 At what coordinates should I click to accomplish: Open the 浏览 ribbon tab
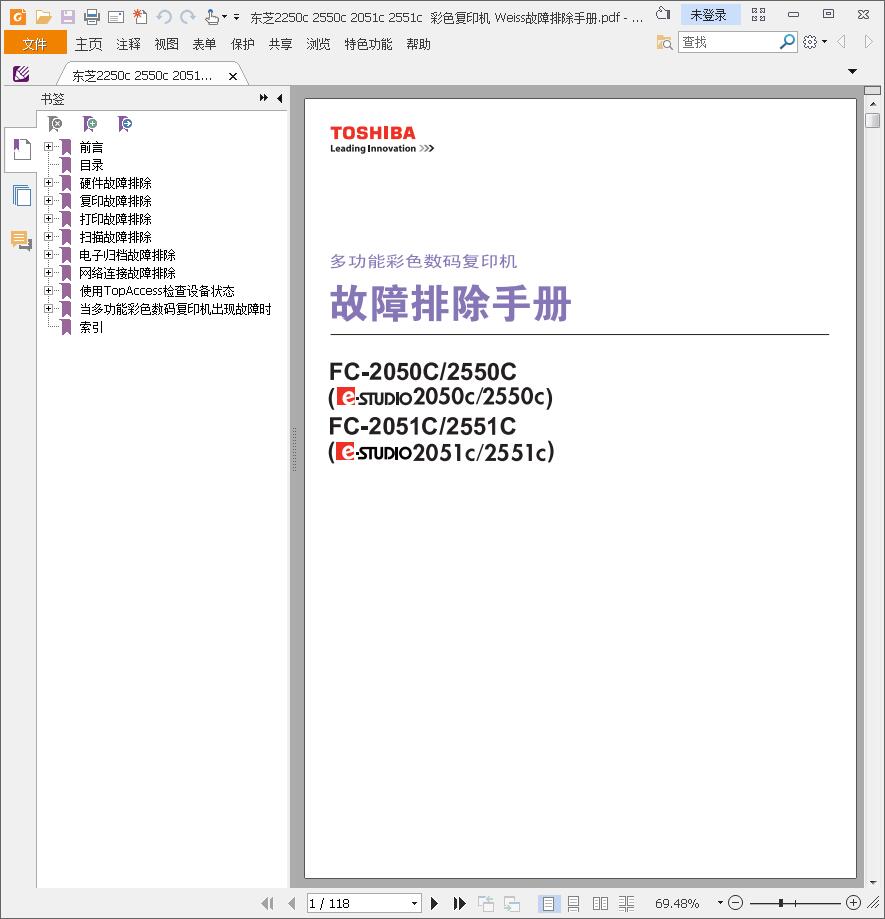[x=318, y=44]
